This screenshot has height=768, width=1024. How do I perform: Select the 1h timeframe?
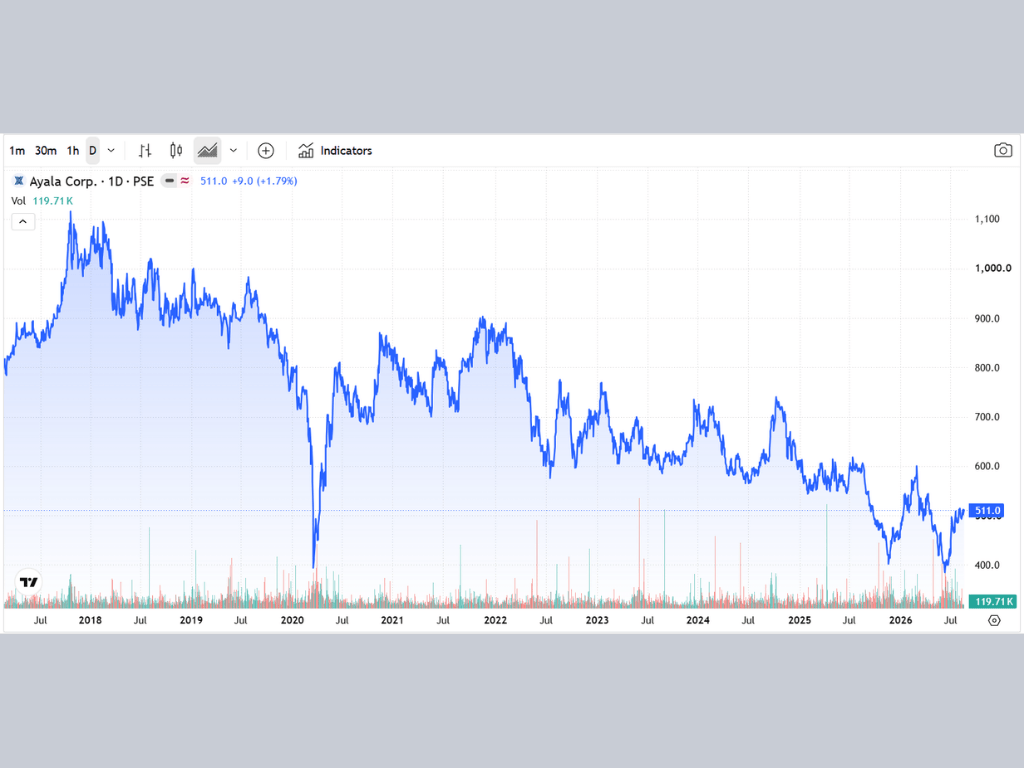pyautogui.click(x=72, y=151)
